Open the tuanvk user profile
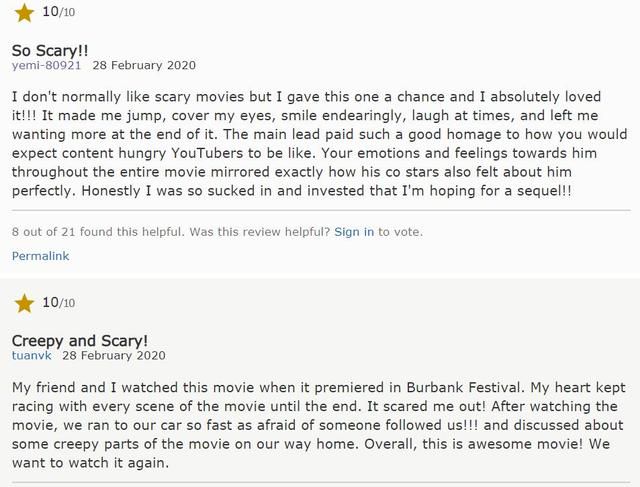The height and width of the screenshot is (487, 640). click(x=31, y=356)
